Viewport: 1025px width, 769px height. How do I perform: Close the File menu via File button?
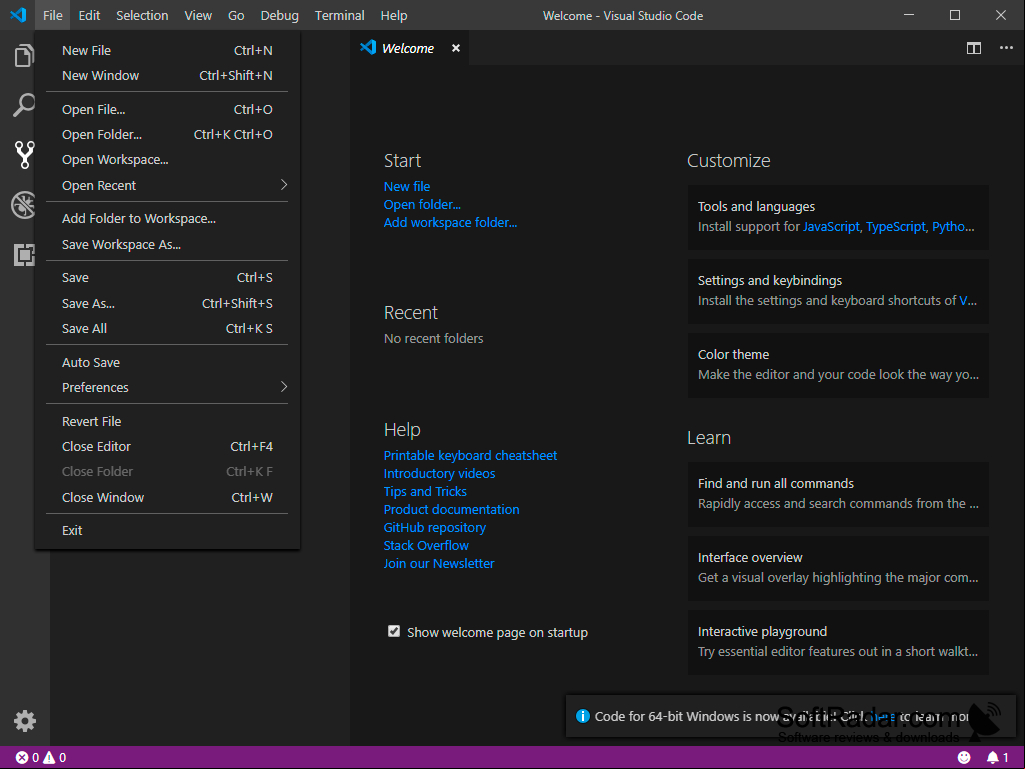pos(53,15)
